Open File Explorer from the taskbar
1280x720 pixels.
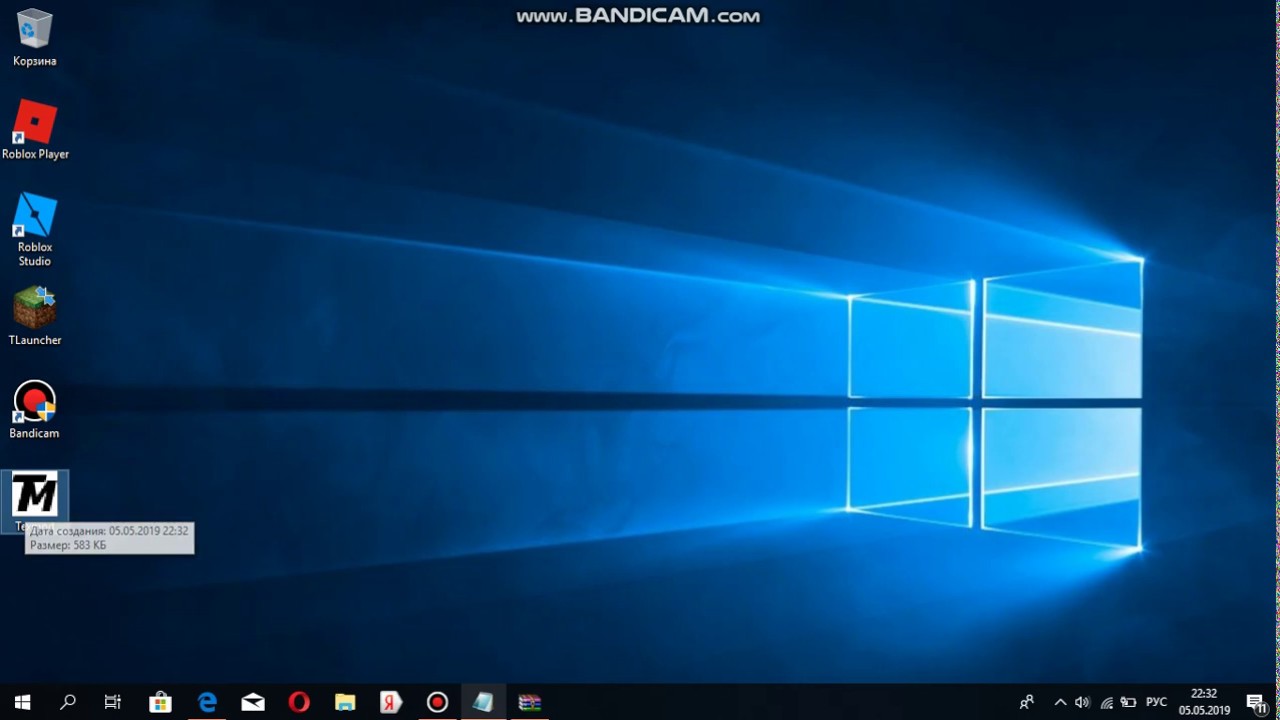pyautogui.click(x=345, y=702)
